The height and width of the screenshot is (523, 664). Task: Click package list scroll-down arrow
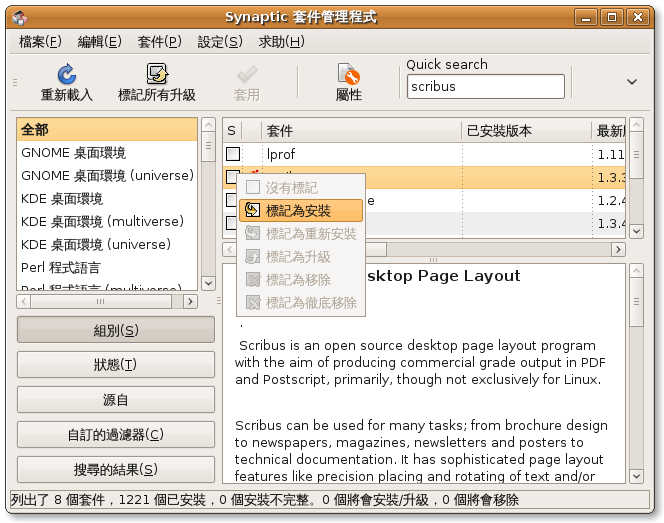636,231
